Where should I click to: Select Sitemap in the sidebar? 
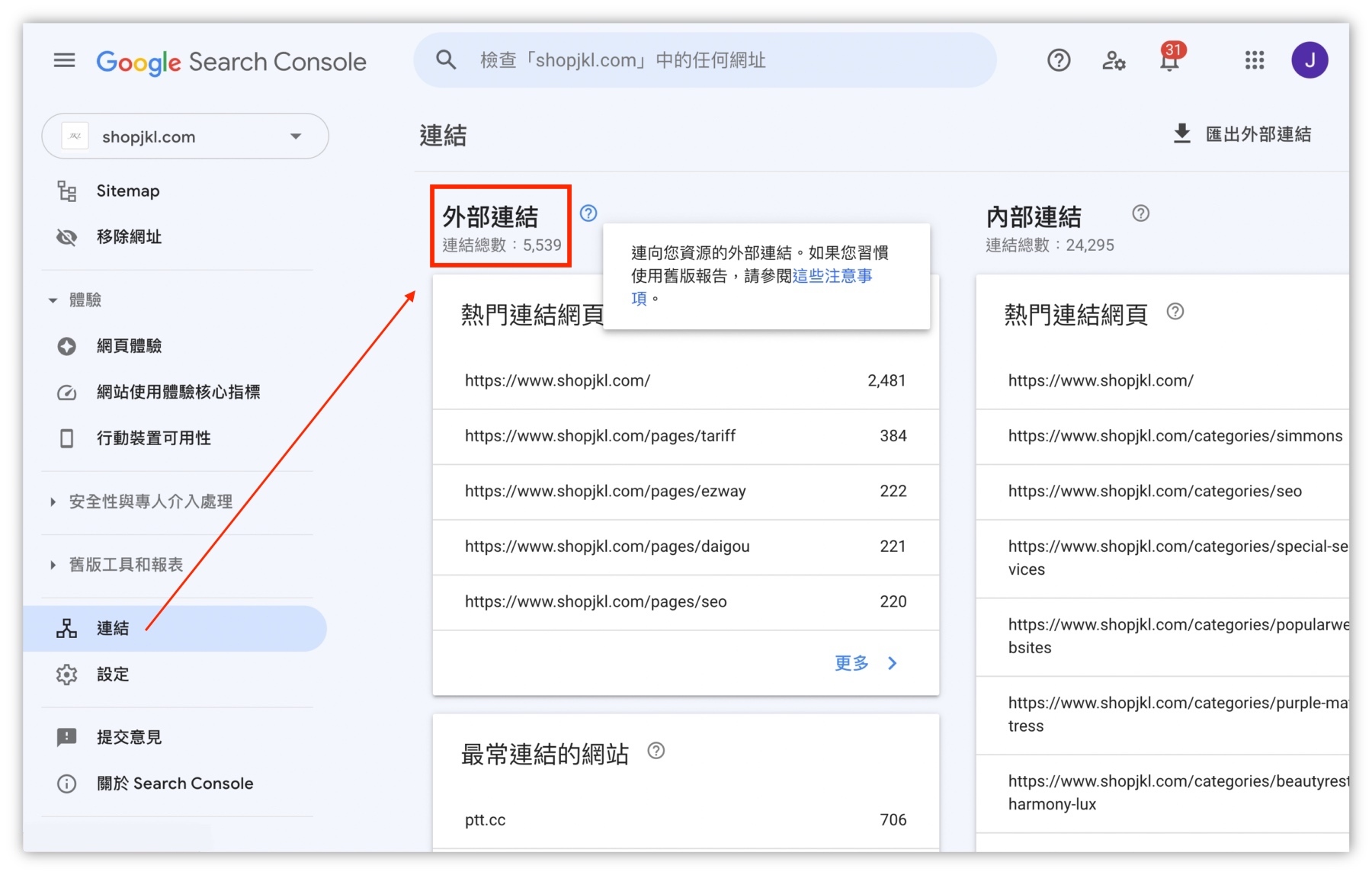127,191
